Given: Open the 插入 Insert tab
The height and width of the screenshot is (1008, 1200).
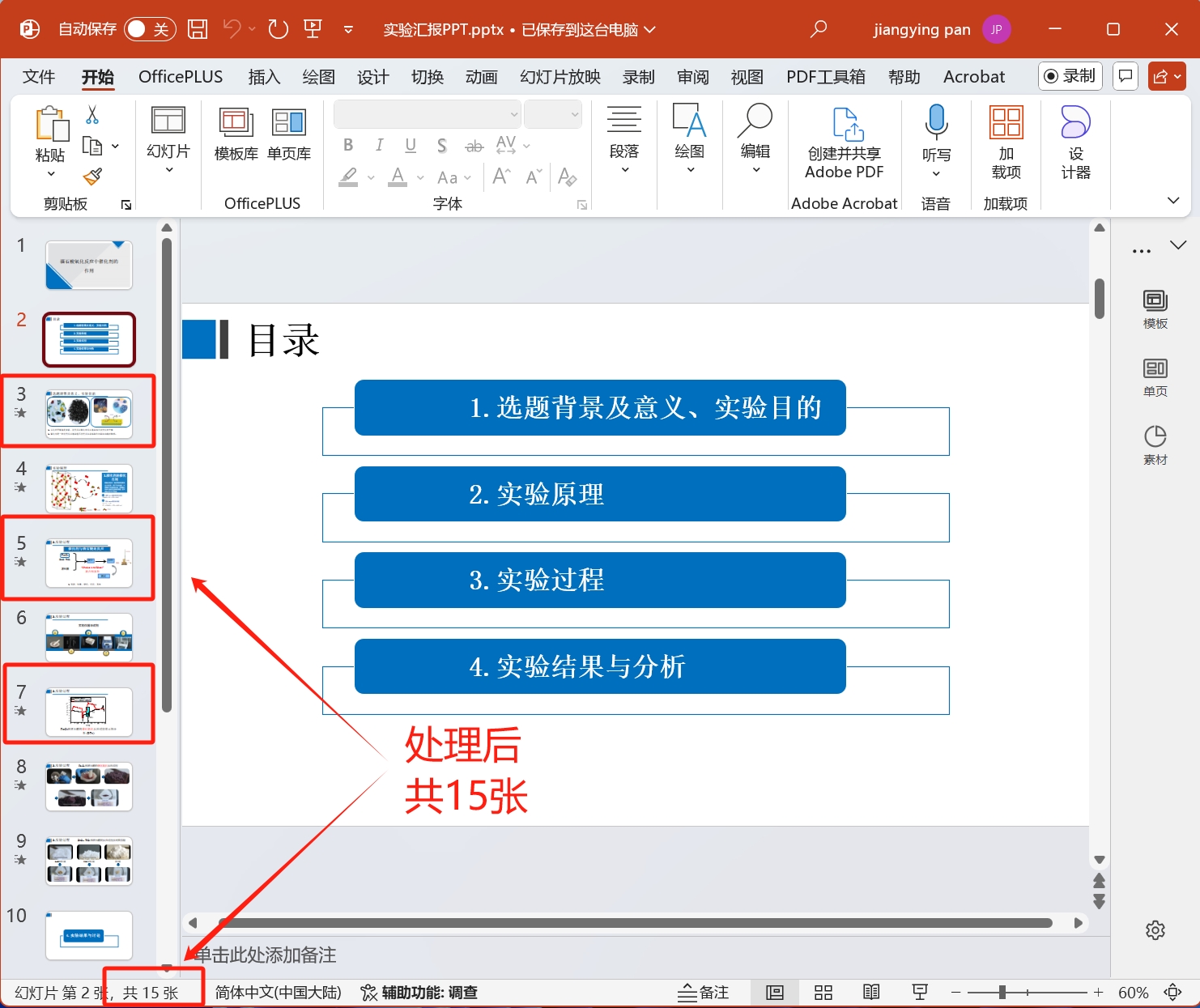Looking at the screenshot, I should point(264,77).
